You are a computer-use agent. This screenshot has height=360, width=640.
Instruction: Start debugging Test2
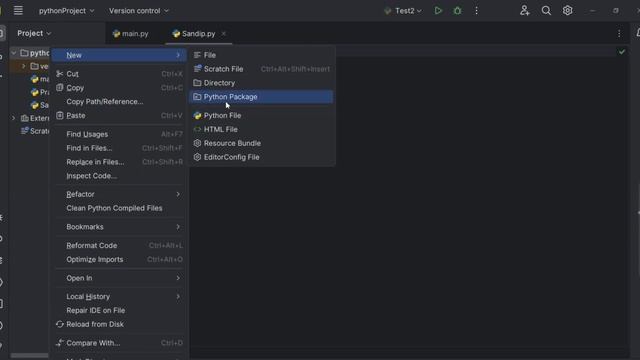tap(457, 11)
